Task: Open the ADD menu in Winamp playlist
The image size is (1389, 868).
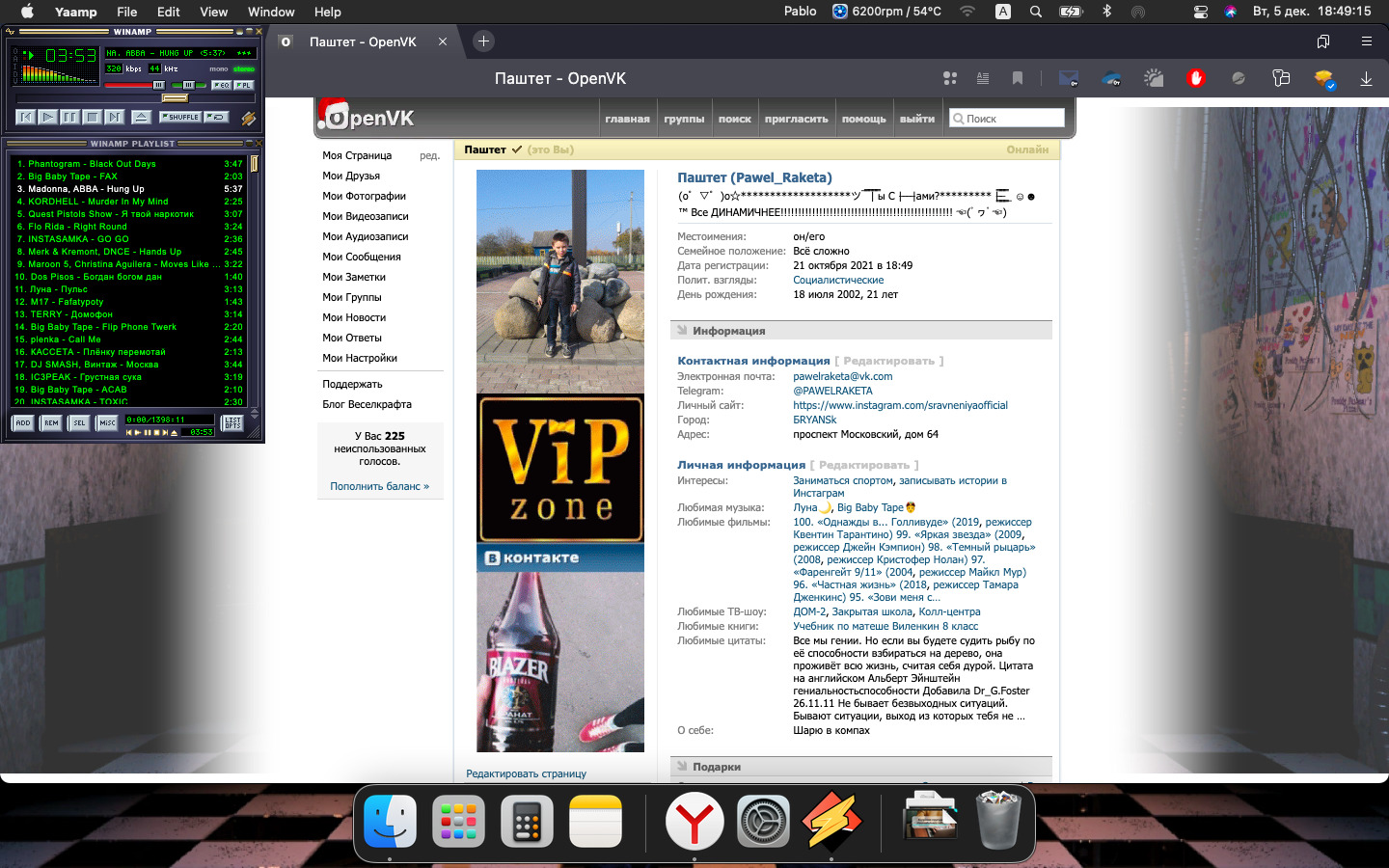Action: point(22,422)
